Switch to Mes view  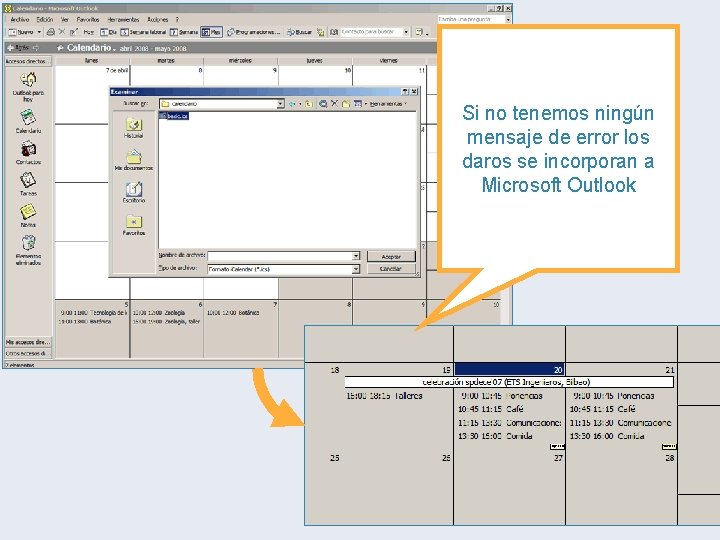click(211, 32)
